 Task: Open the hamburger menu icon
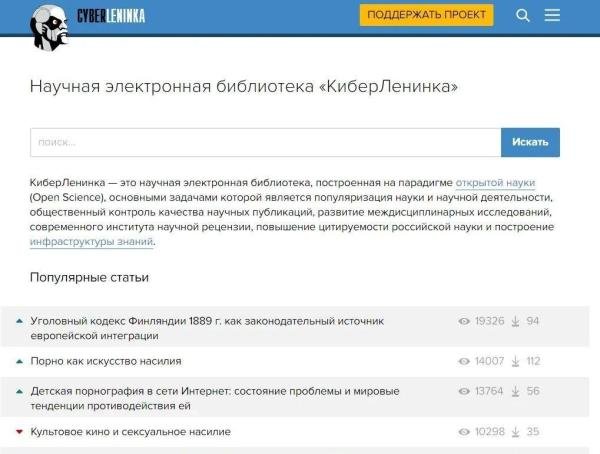552,15
